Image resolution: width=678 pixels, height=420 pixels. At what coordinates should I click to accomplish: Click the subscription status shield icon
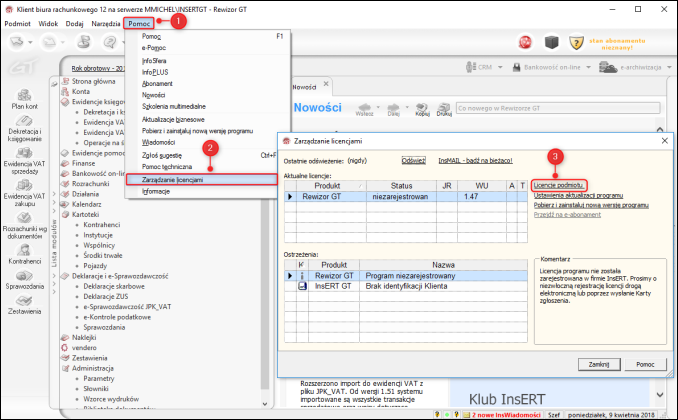click(x=576, y=42)
